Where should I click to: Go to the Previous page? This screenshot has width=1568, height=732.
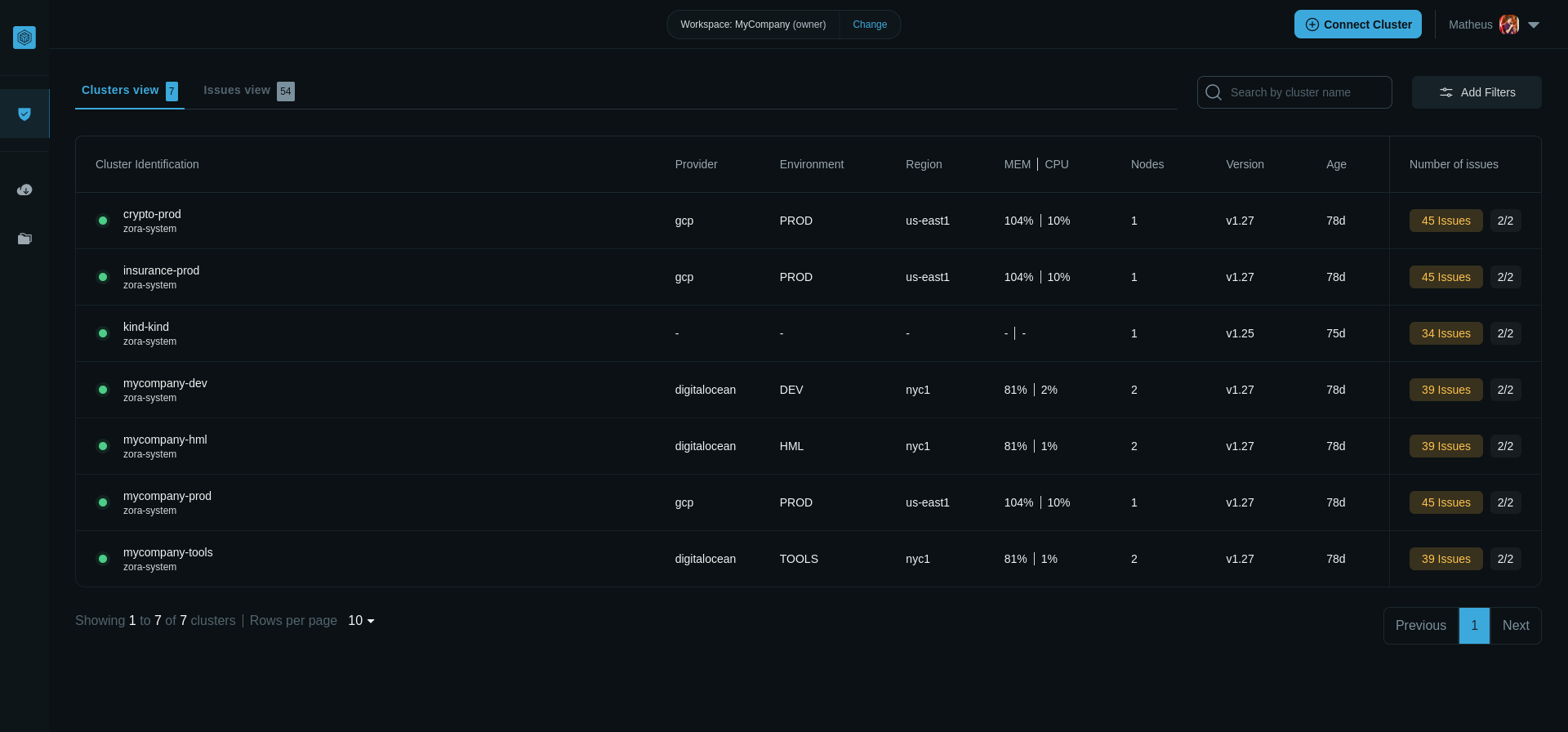tap(1421, 626)
